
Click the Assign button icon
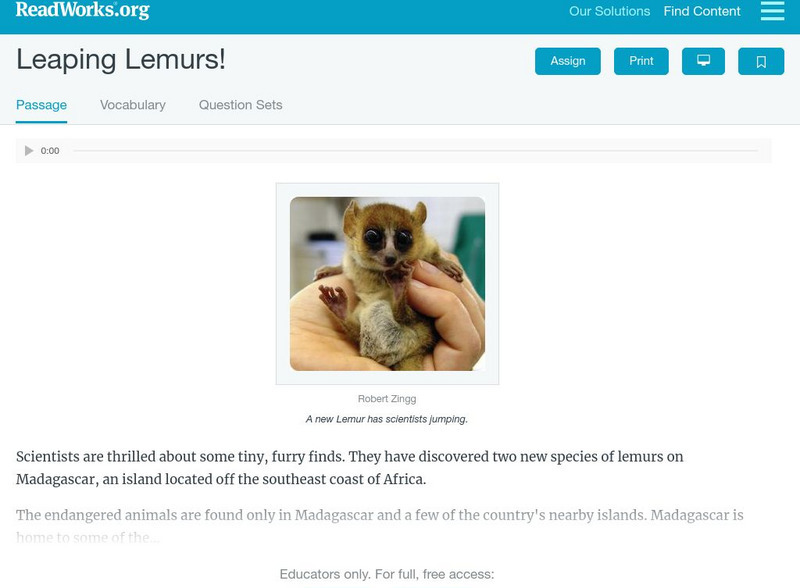click(568, 60)
